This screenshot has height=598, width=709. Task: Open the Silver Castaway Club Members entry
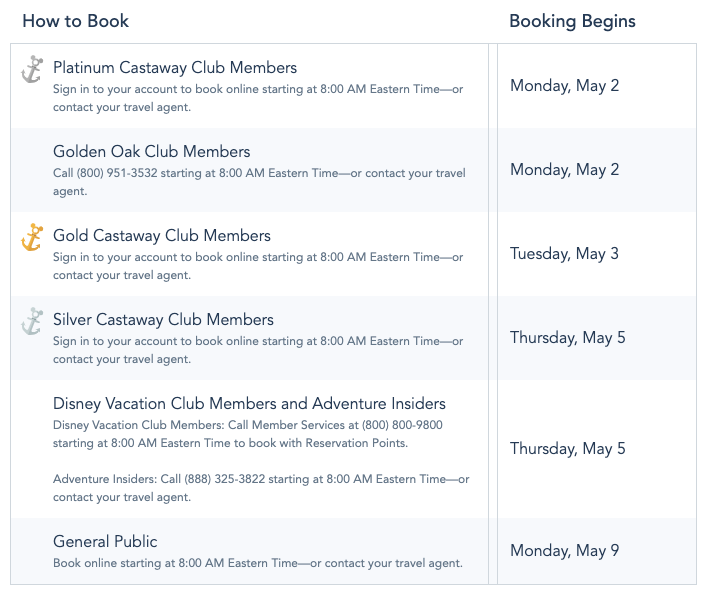pos(163,320)
